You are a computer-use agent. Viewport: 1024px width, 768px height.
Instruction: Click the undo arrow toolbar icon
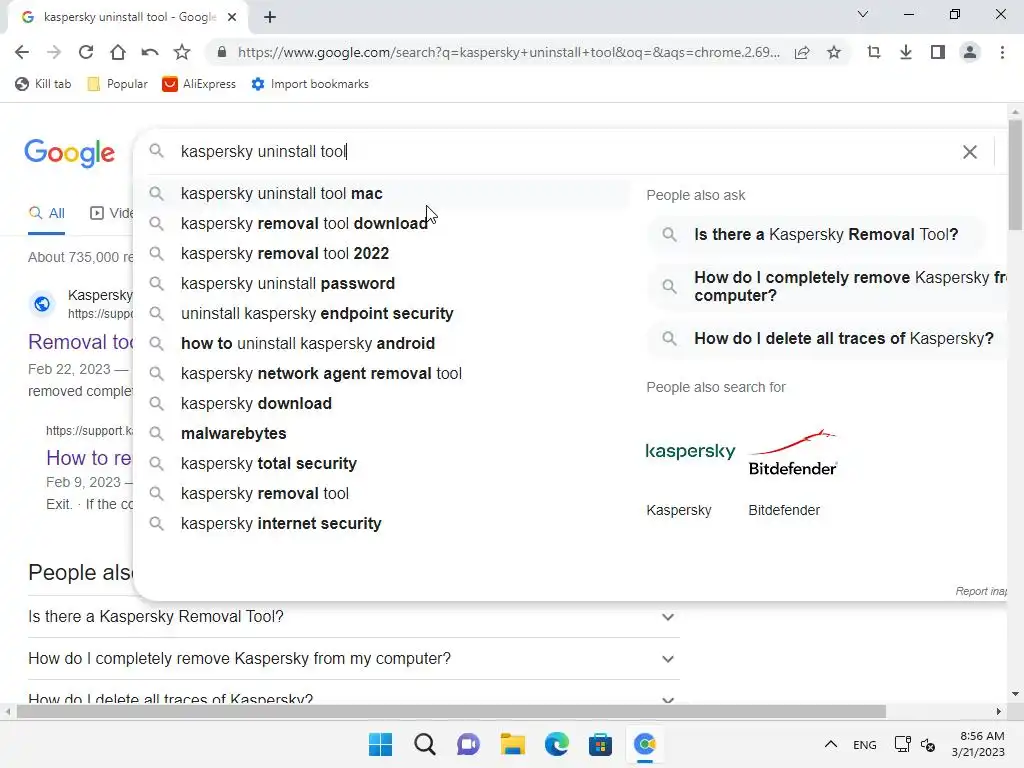pos(150,52)
